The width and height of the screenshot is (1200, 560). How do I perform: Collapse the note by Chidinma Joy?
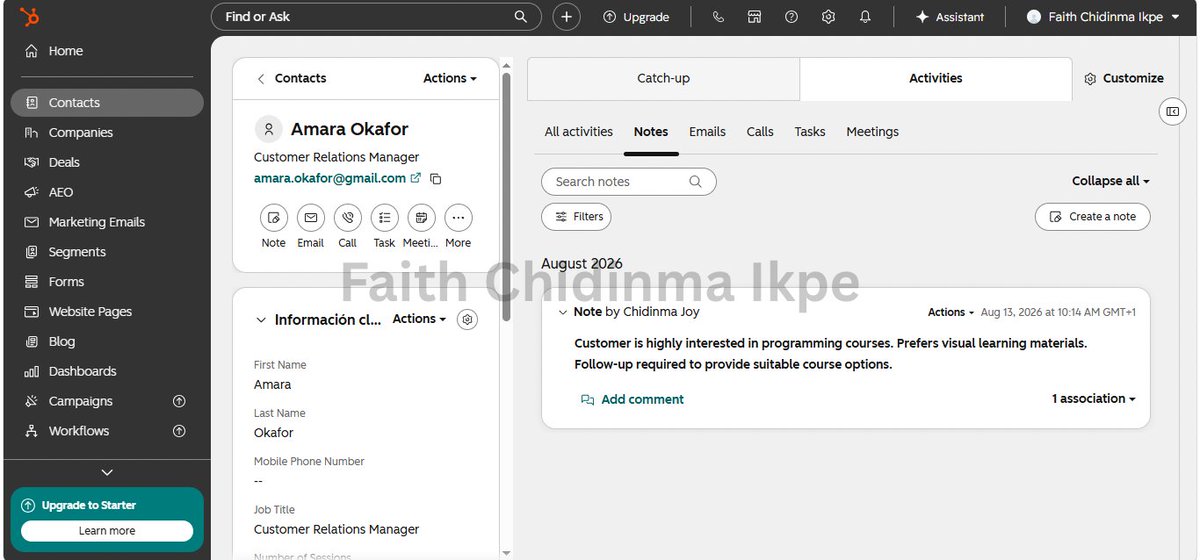point(563,313)
